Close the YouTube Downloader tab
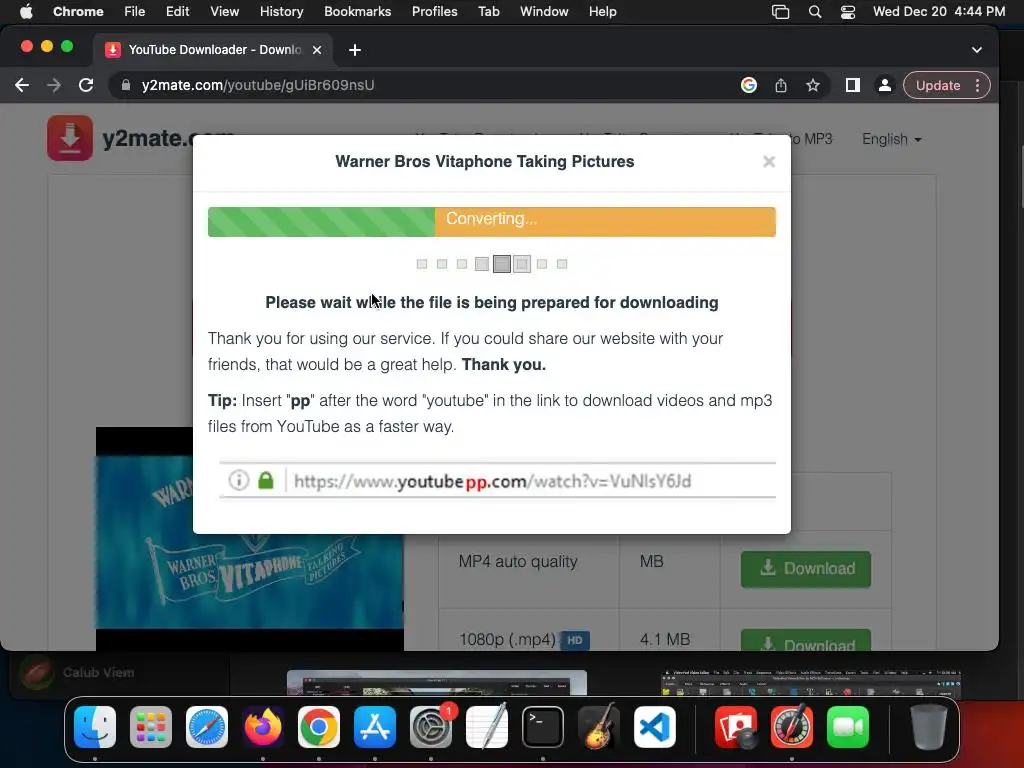Image resolution: width=1024 pixels, height=768 pixels. [x=317, y=50]
